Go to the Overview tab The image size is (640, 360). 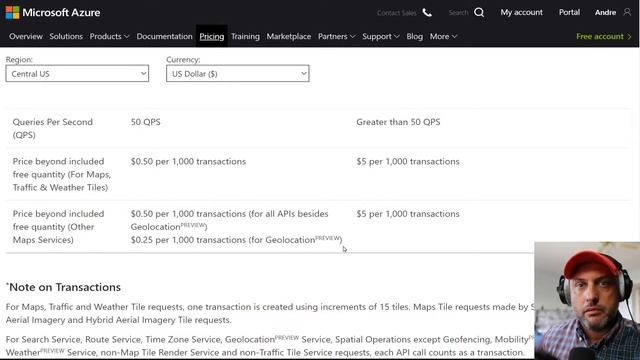point(26,36)
